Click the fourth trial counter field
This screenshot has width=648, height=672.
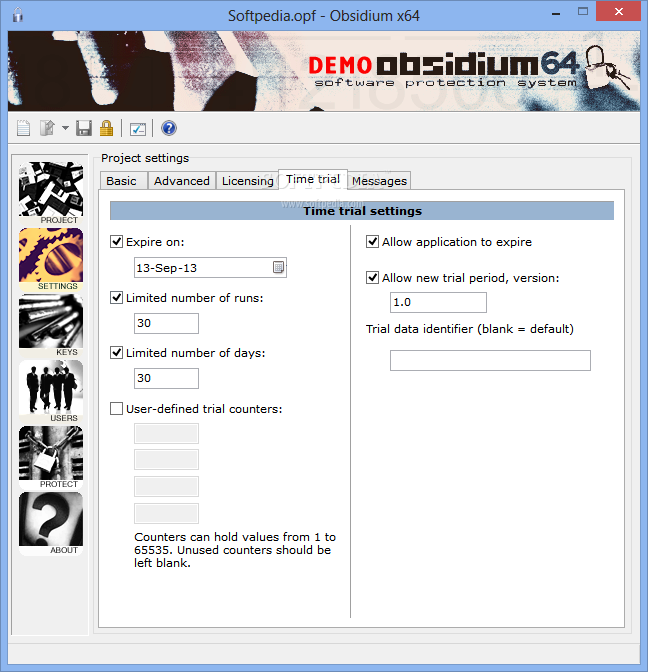166,513
